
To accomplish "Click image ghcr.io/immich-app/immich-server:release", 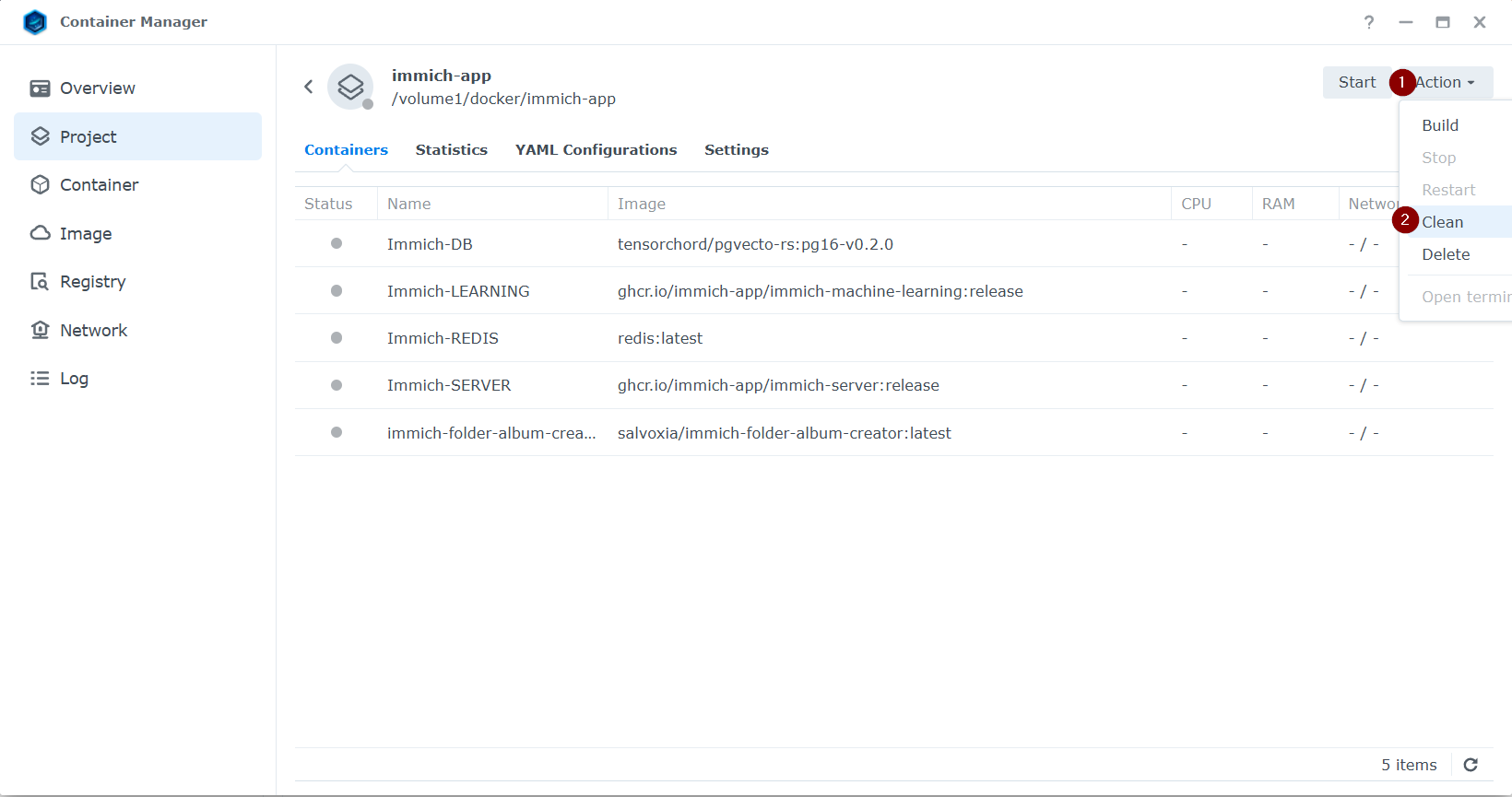I will coord(778,385).
